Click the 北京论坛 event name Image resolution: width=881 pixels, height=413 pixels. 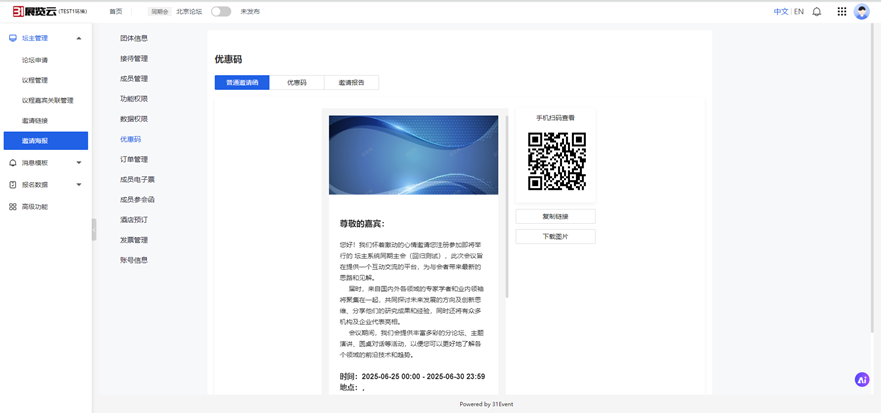189,11
